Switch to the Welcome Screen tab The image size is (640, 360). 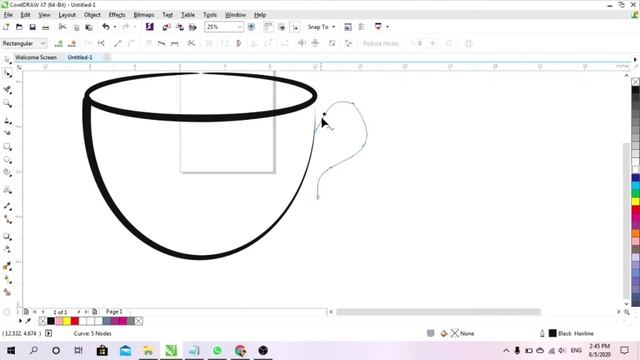[x=36, y=58]
